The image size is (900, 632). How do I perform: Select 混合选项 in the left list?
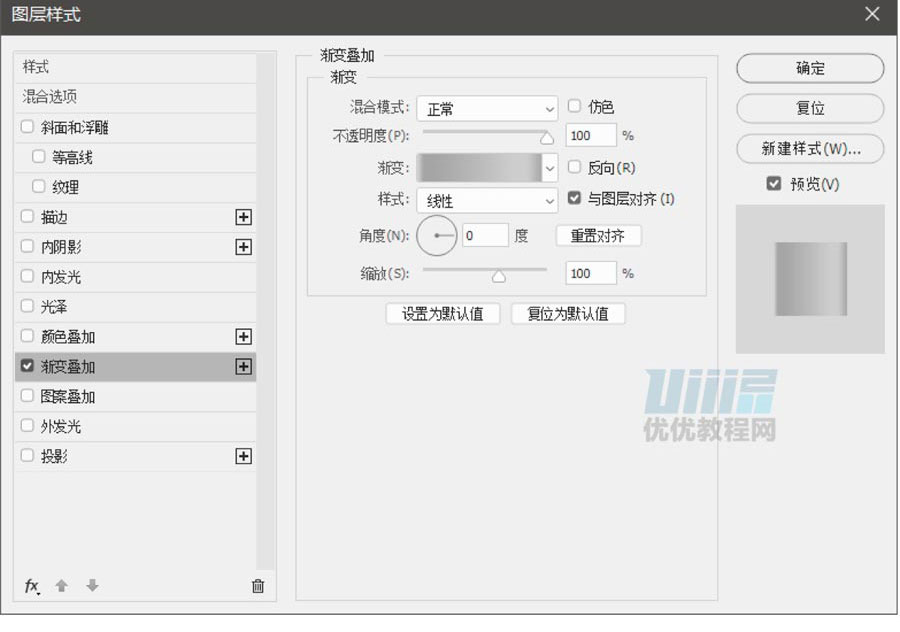point(135,97)
